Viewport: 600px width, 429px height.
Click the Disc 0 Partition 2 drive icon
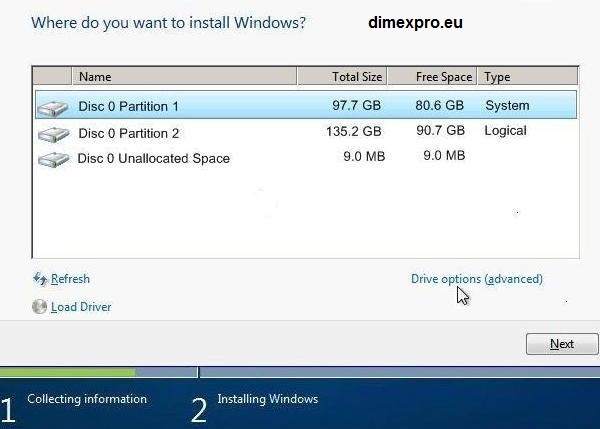tap(54, 135)
